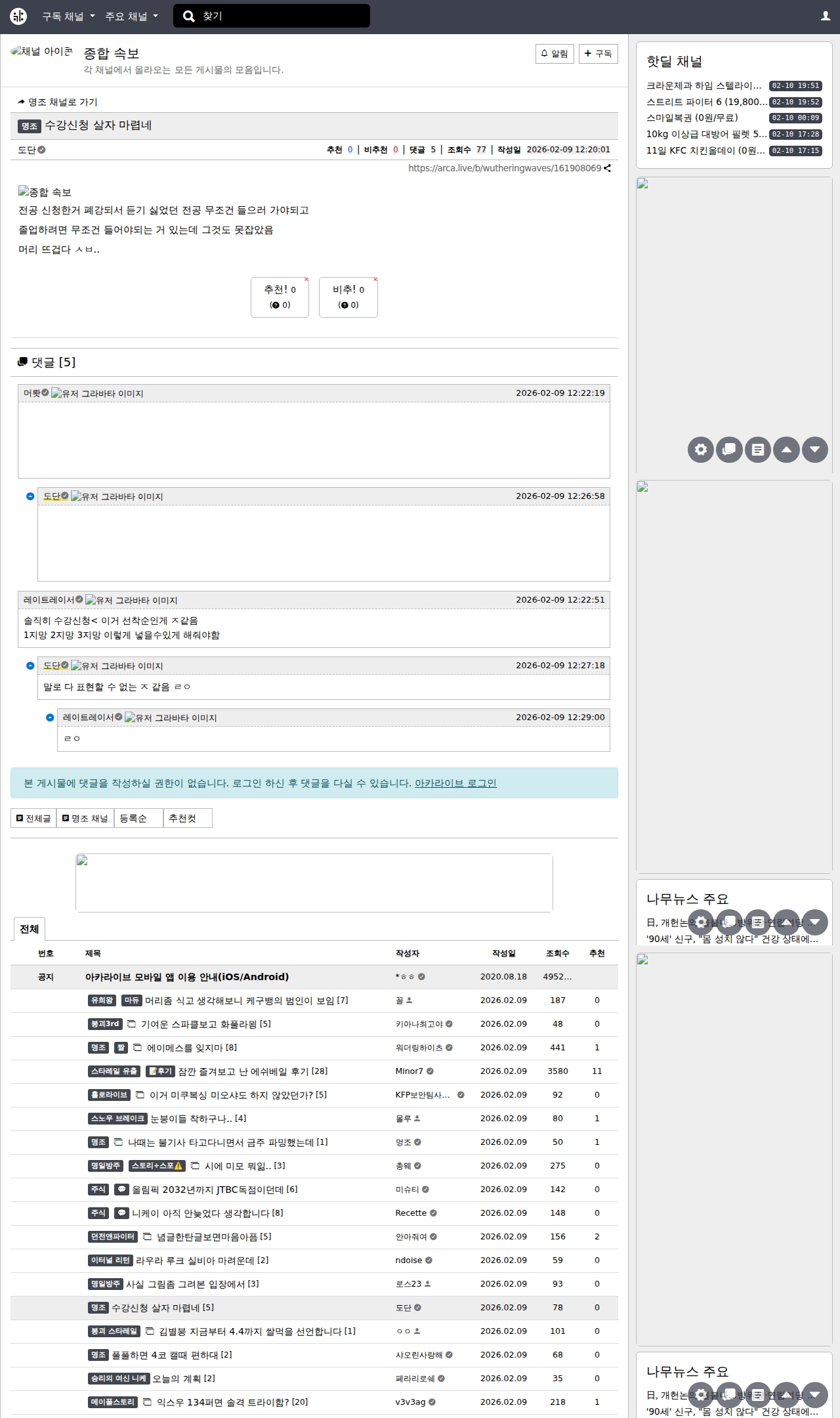Select the 추천컷 filter tab
Screen dimensions: 840x1418
[188, 818]
